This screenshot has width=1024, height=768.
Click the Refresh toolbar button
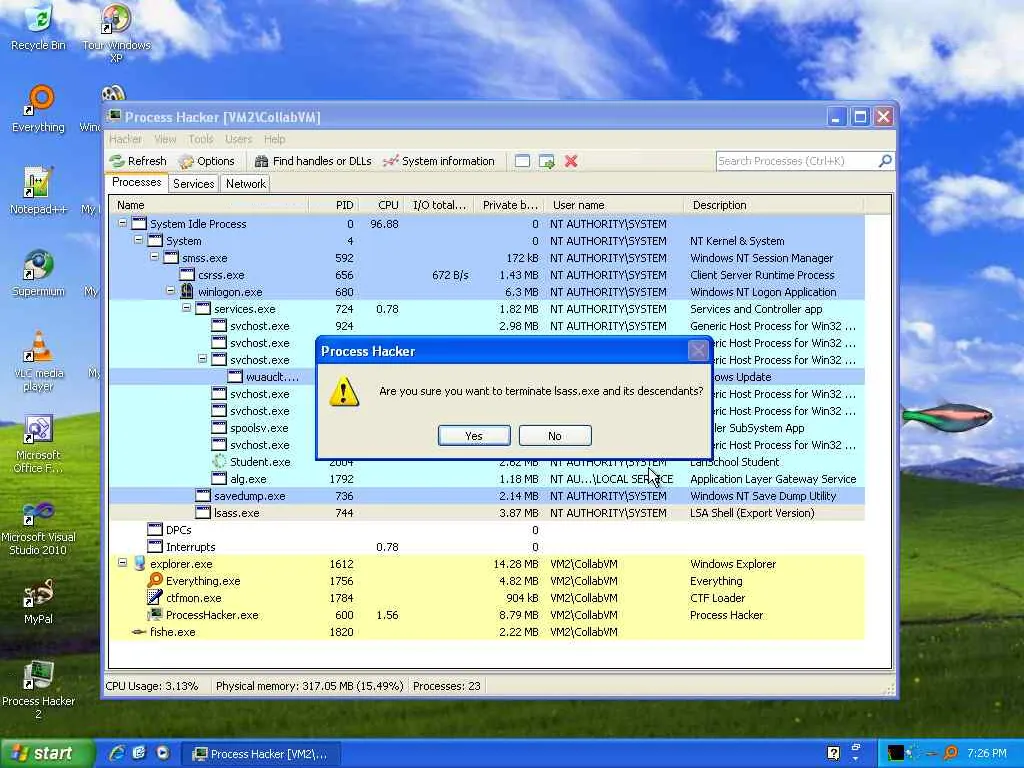pos(138,161)
